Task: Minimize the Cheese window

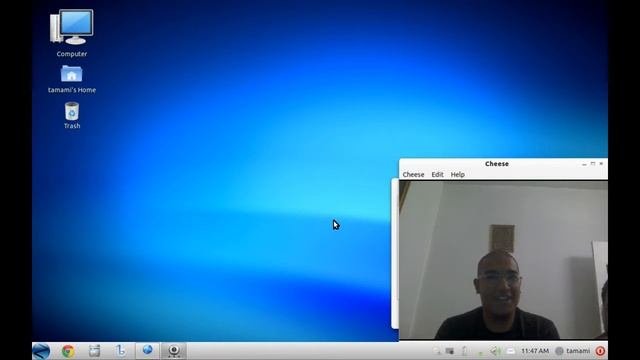Action: [584, 164]
